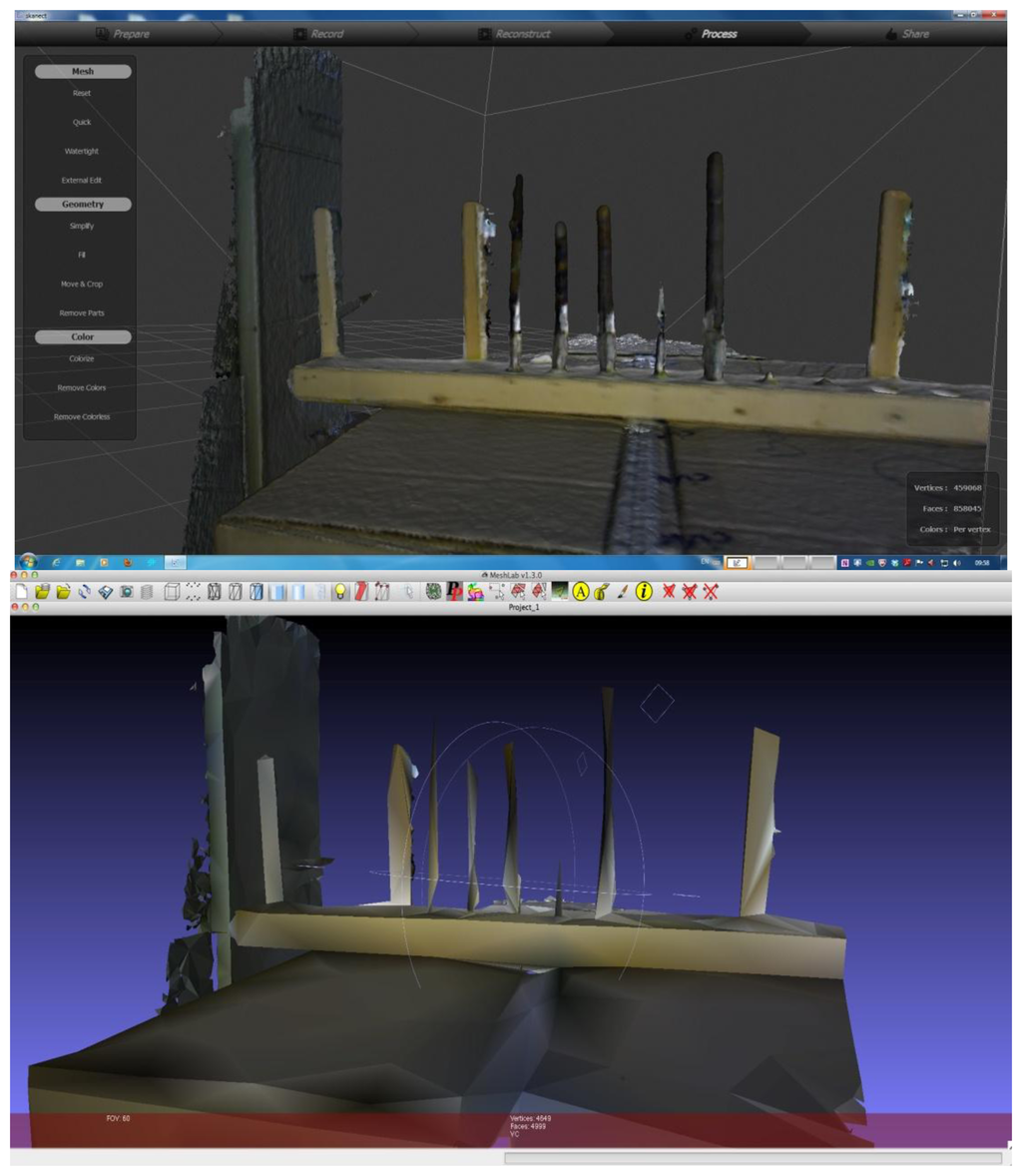Toggle the light bulb lighting icon
Screen dimensions: 1022x1176
click(x=340, y=593)
